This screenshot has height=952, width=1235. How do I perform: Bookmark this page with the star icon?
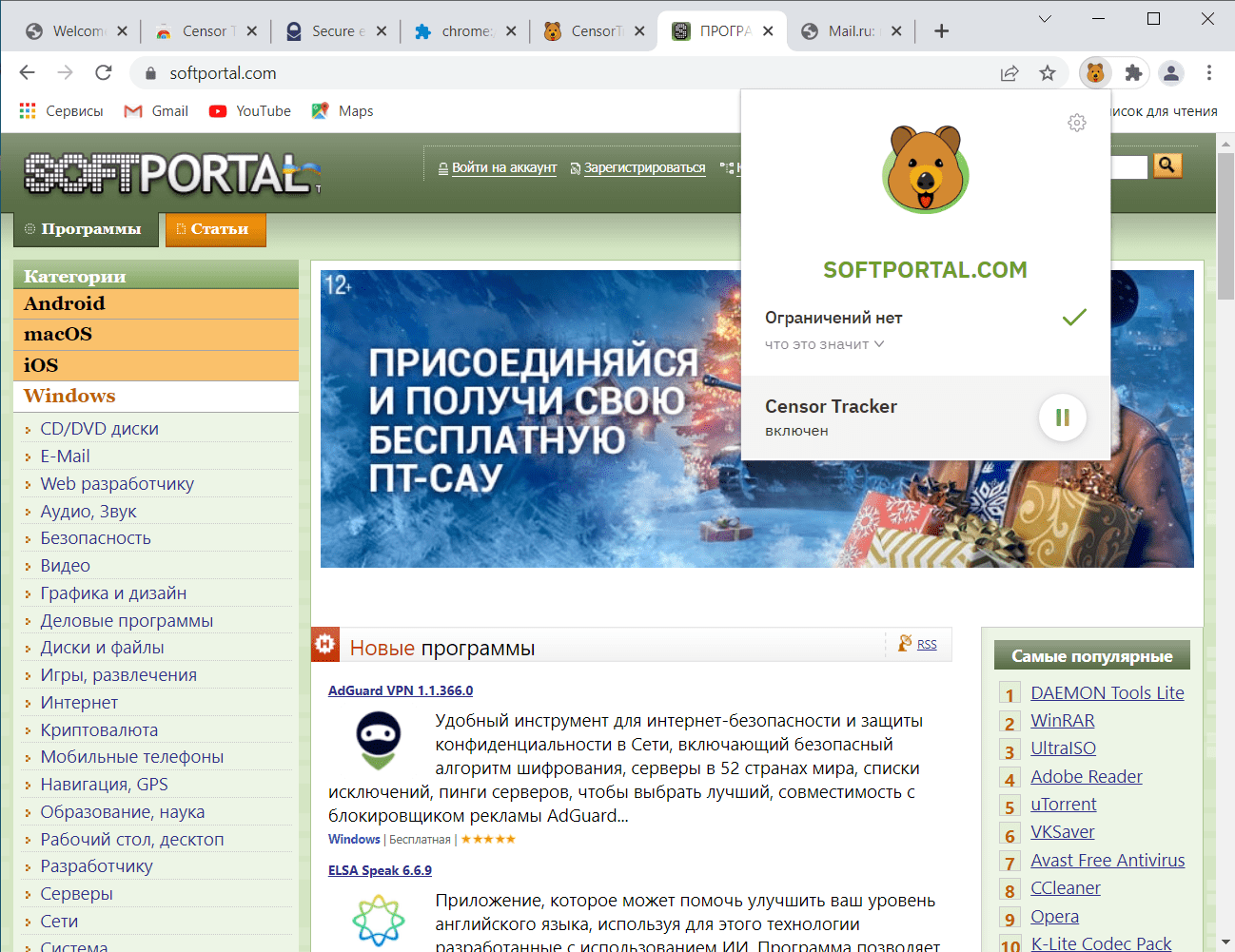click(x=1048, y=73)
